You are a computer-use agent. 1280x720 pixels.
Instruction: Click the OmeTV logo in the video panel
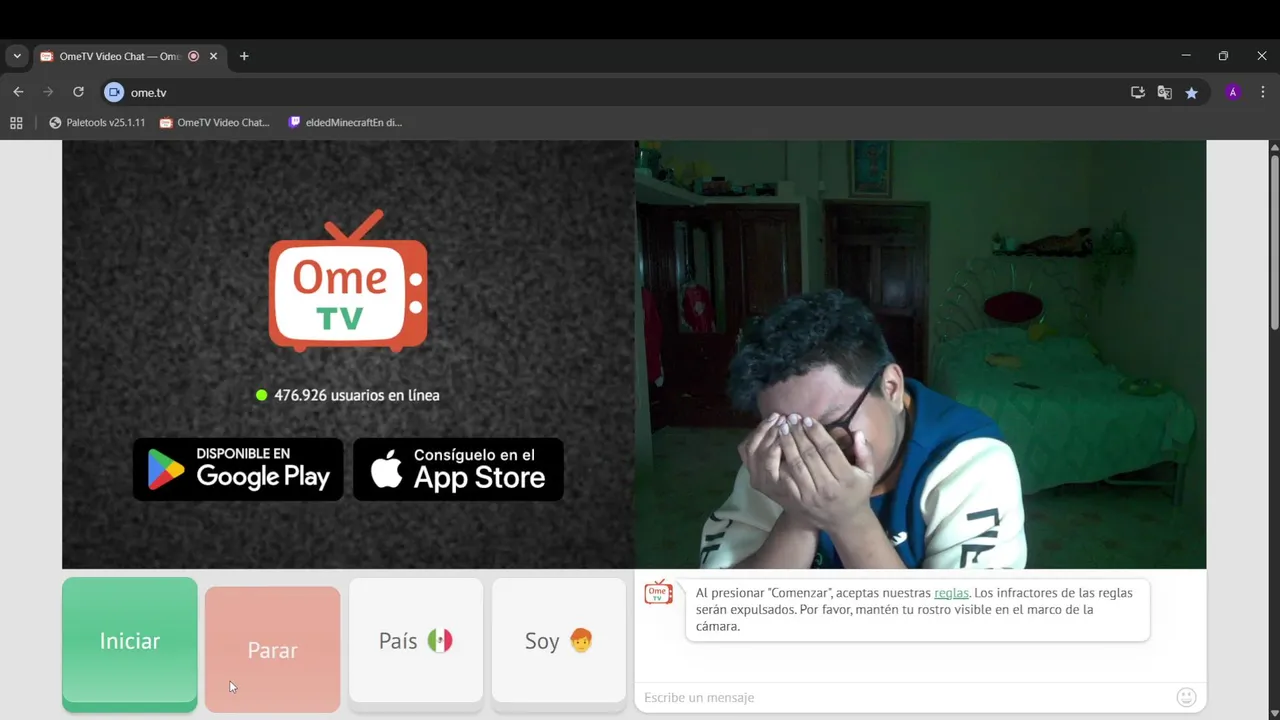click(x=348, y=282)
